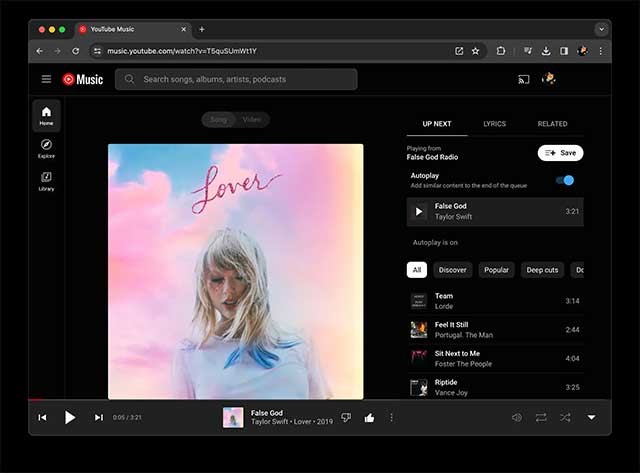
Task: Click the YouTube Music logo
Action: click(x=83, y=79)
